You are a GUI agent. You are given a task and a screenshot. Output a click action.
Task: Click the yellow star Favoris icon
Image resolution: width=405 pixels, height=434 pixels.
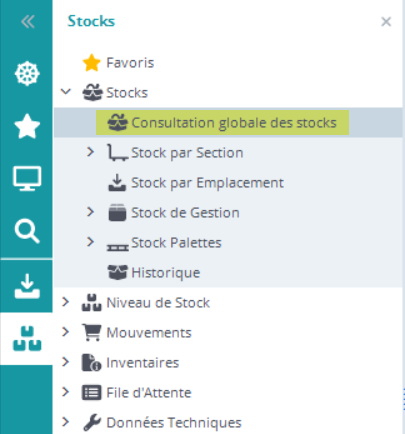click(x=91, y=63)
